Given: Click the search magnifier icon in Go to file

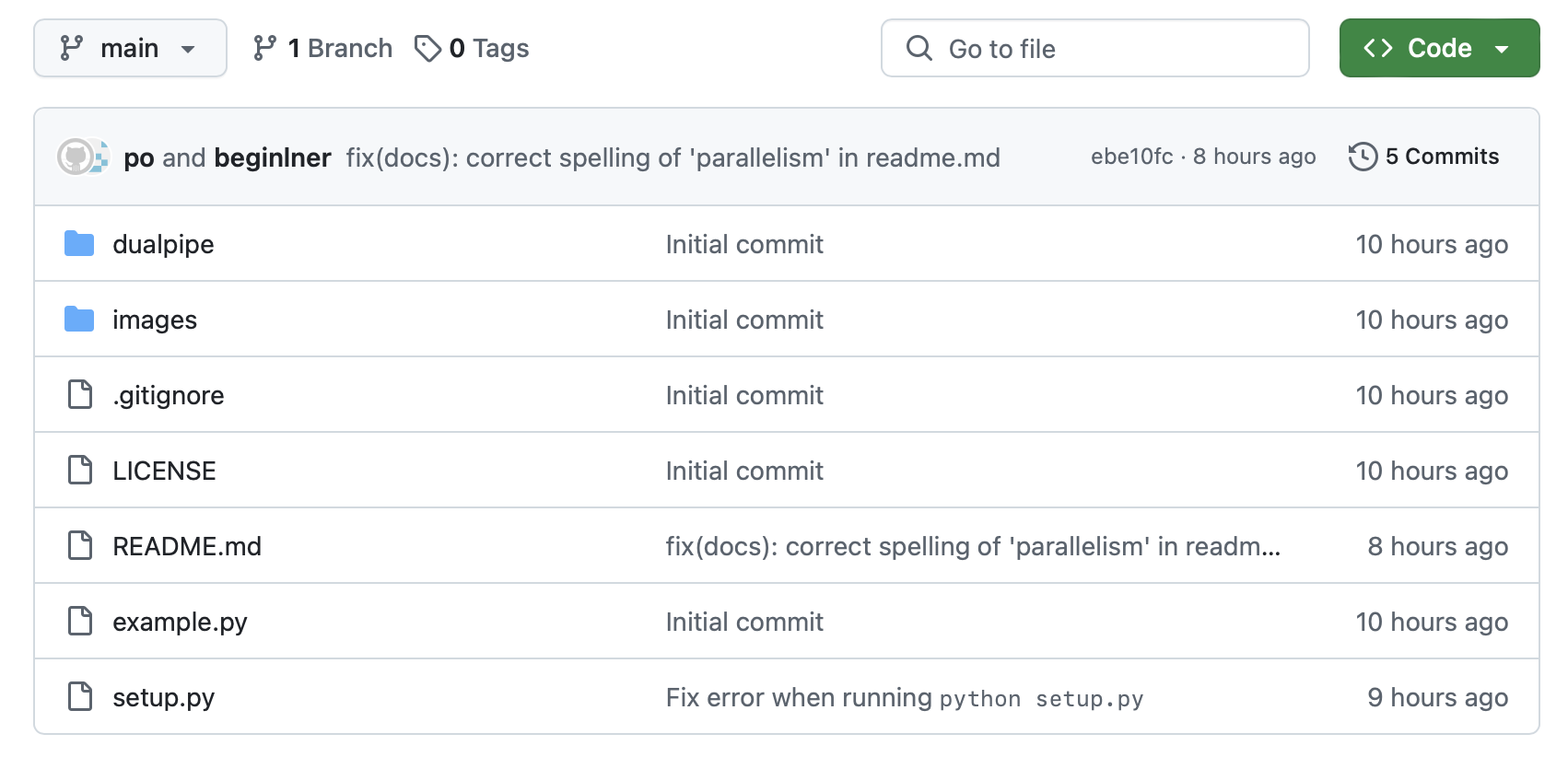Looking at the screenshot, I should tap(919, 48).
